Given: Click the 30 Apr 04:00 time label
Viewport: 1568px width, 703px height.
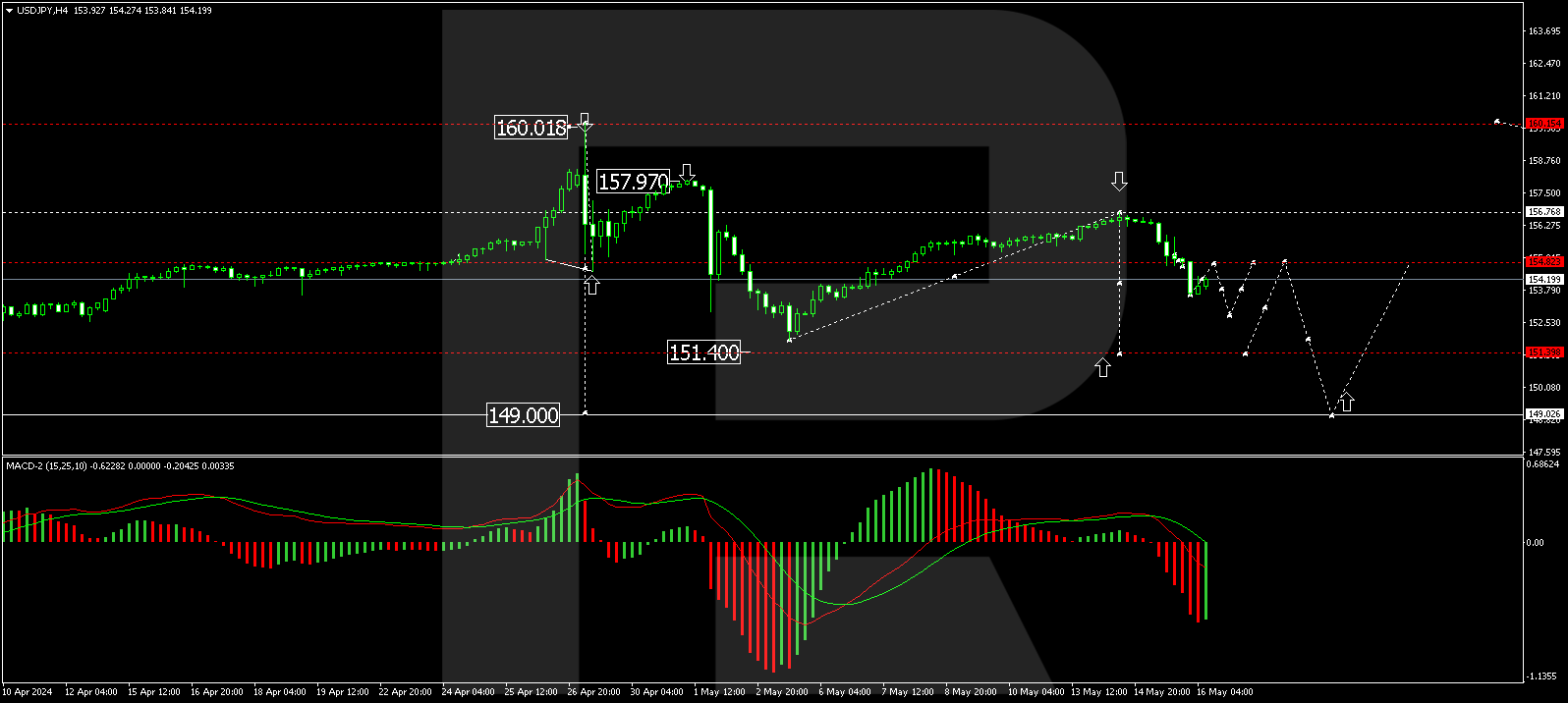Looking at the screenshot, I should point(656,692).
